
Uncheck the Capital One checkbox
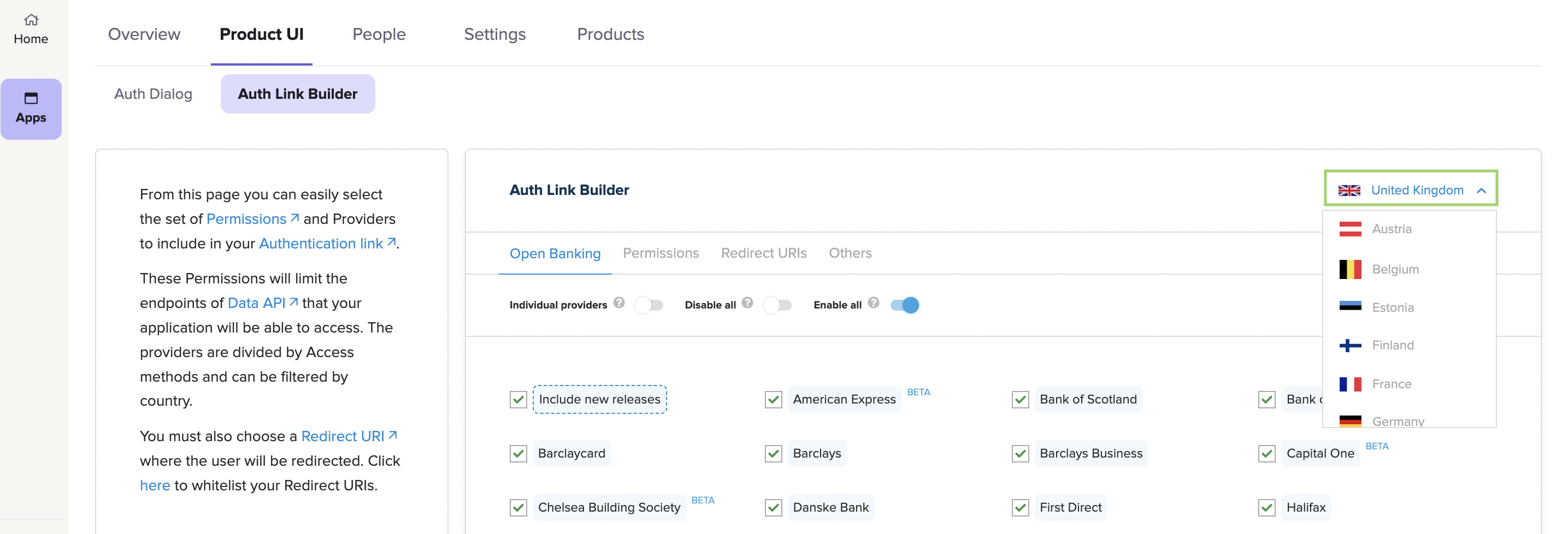click(1267, 454)
